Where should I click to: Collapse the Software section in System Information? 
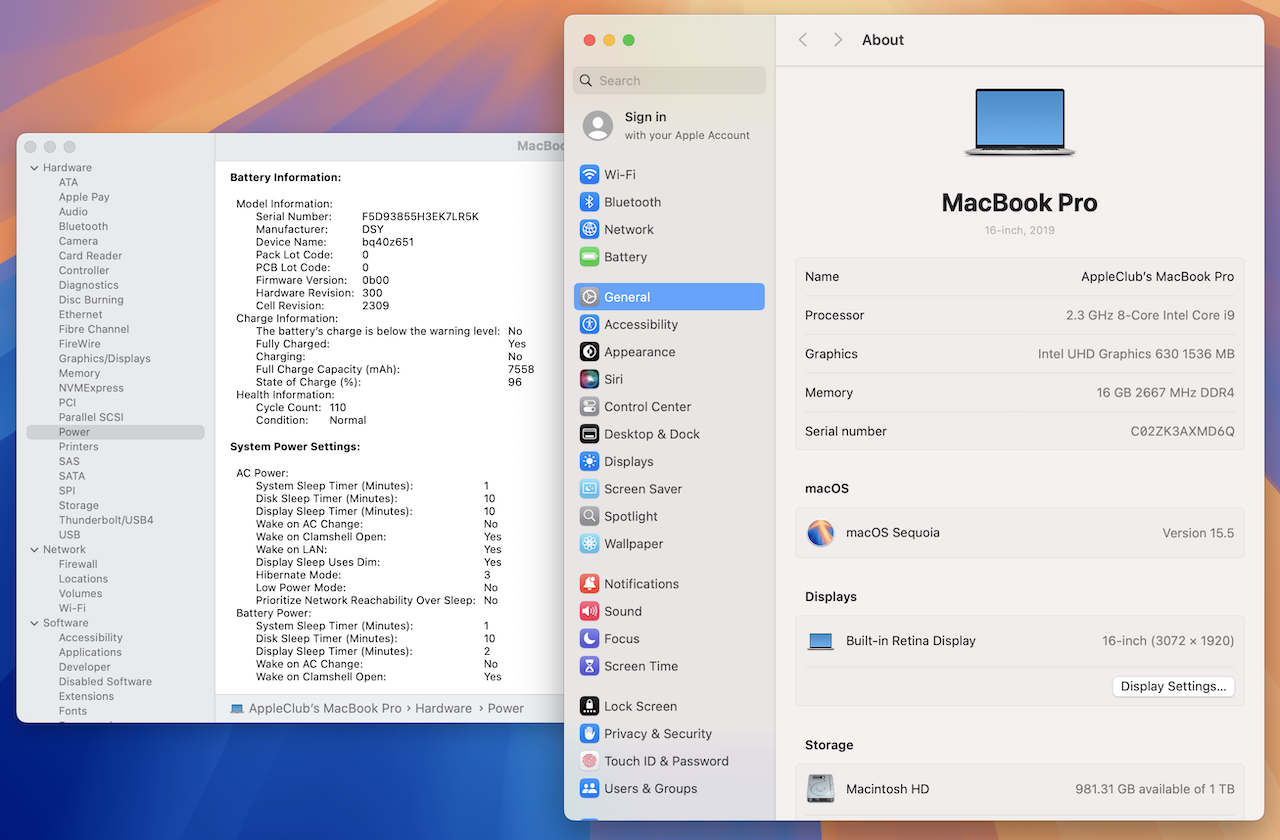[34, 623]
